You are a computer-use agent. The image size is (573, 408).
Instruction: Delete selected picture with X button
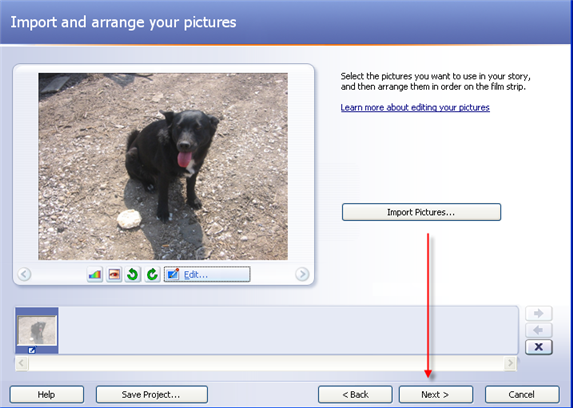point(539,347)
